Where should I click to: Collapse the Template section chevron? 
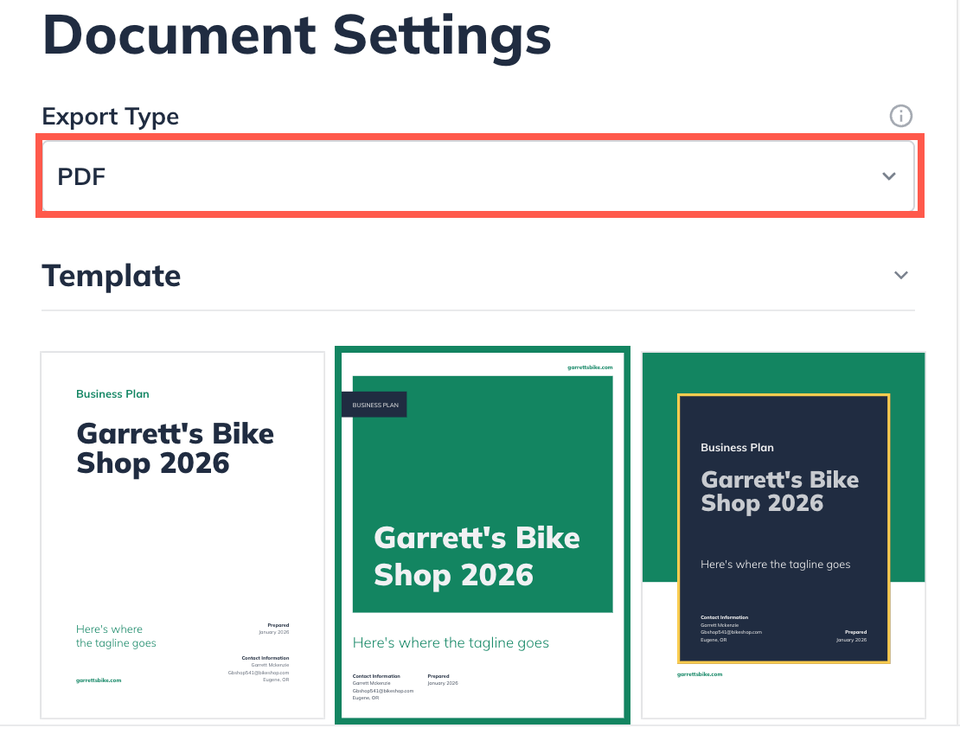(x=901, y=276)
